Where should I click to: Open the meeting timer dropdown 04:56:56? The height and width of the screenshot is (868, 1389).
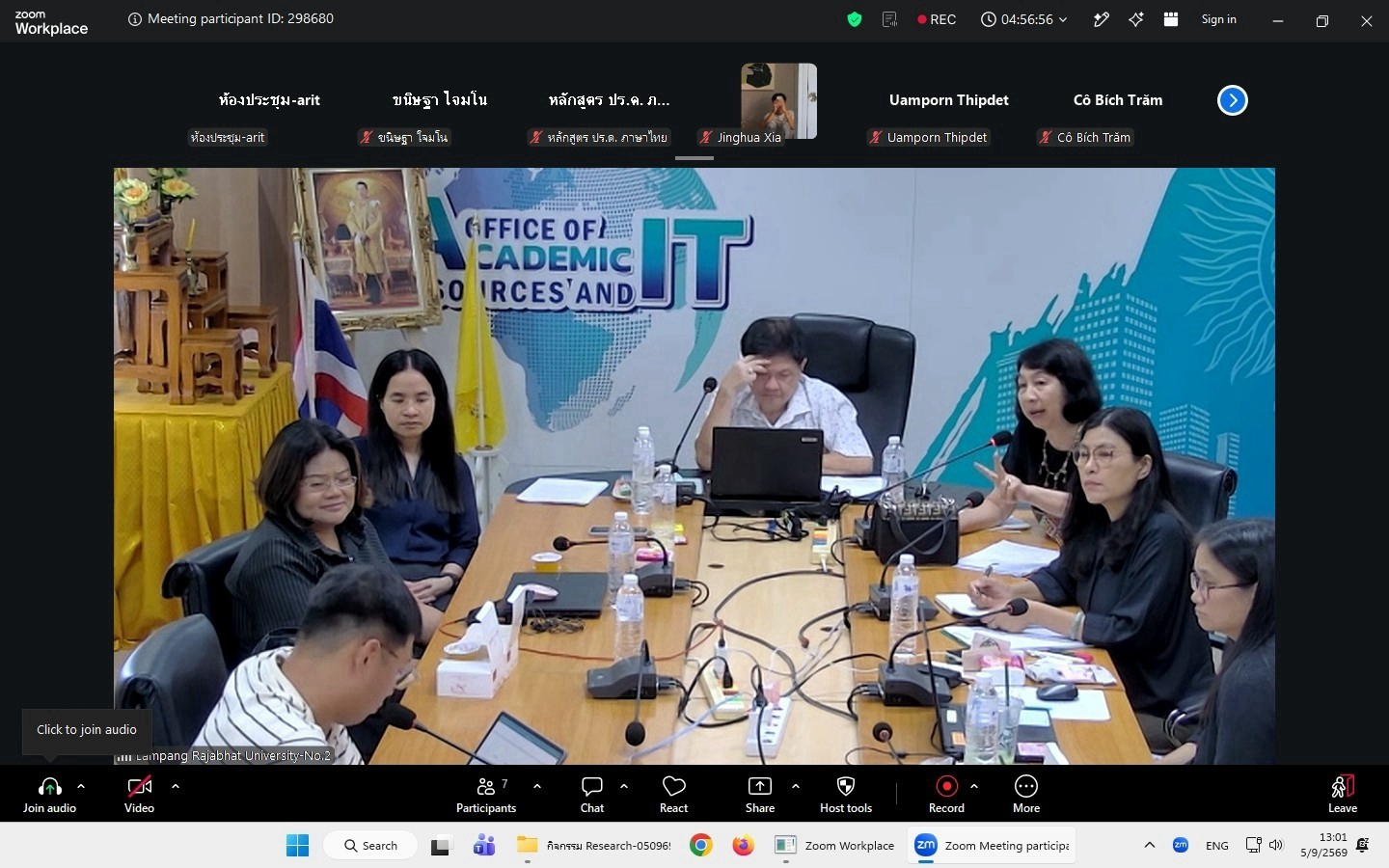coord(1024,19)
